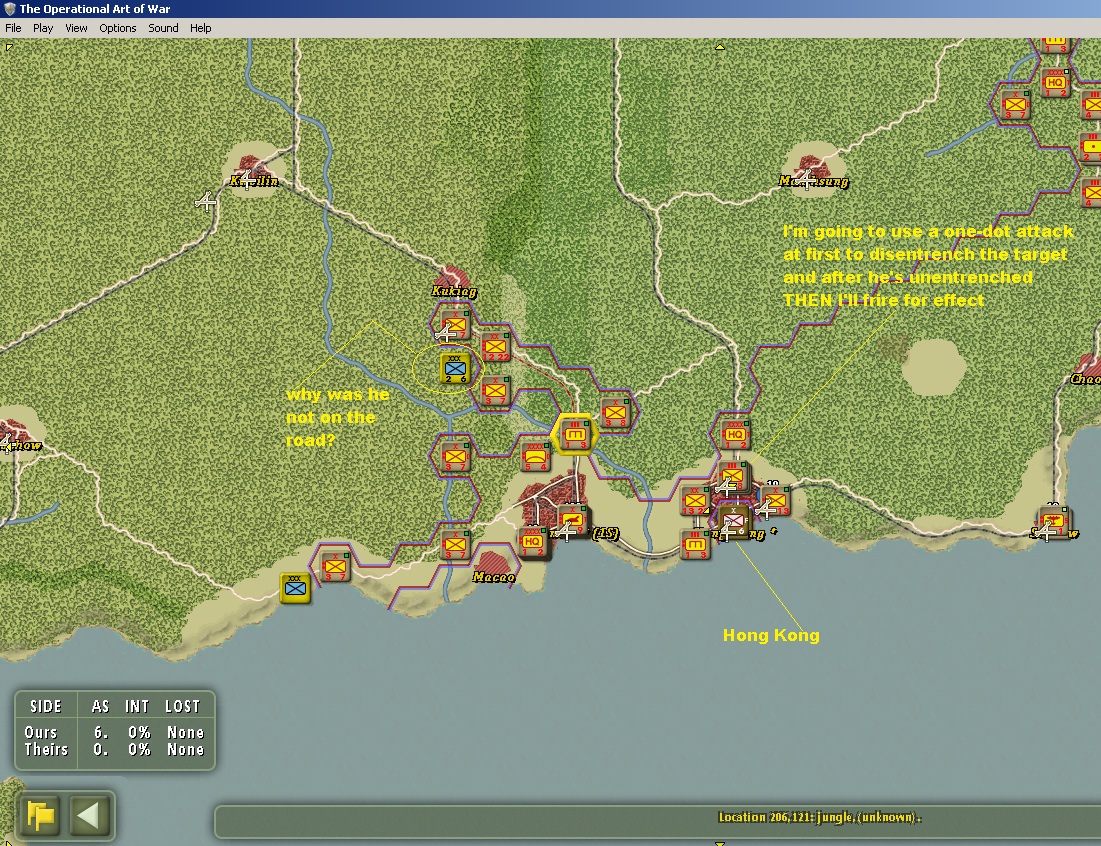This screenshot has height=846, width=1101.
Task: Click the airfield symbol at Kweilin city
Action: tap(247, 178)
